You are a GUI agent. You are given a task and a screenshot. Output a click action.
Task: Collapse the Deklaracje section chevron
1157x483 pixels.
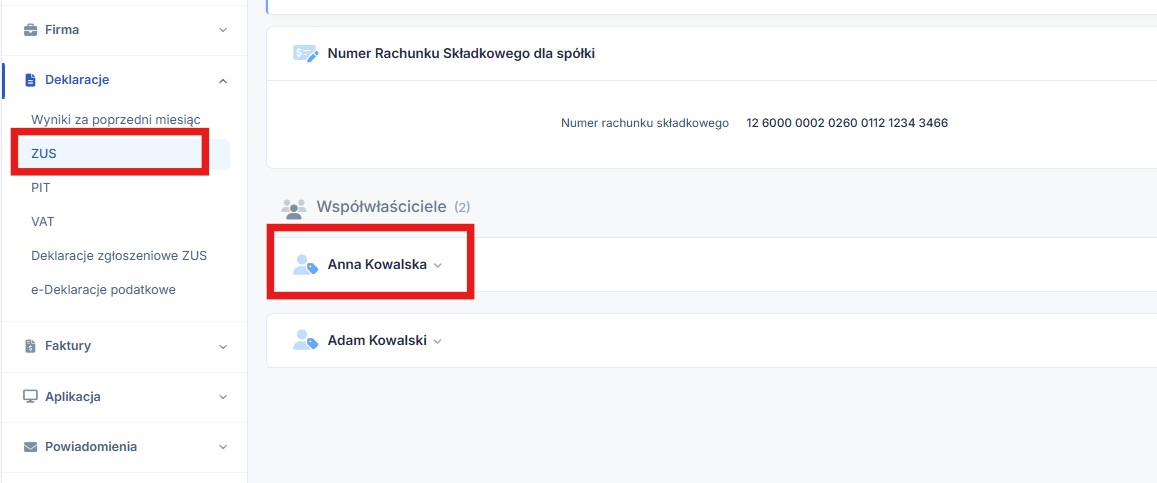pyautogui.click(x=223, y=80)
